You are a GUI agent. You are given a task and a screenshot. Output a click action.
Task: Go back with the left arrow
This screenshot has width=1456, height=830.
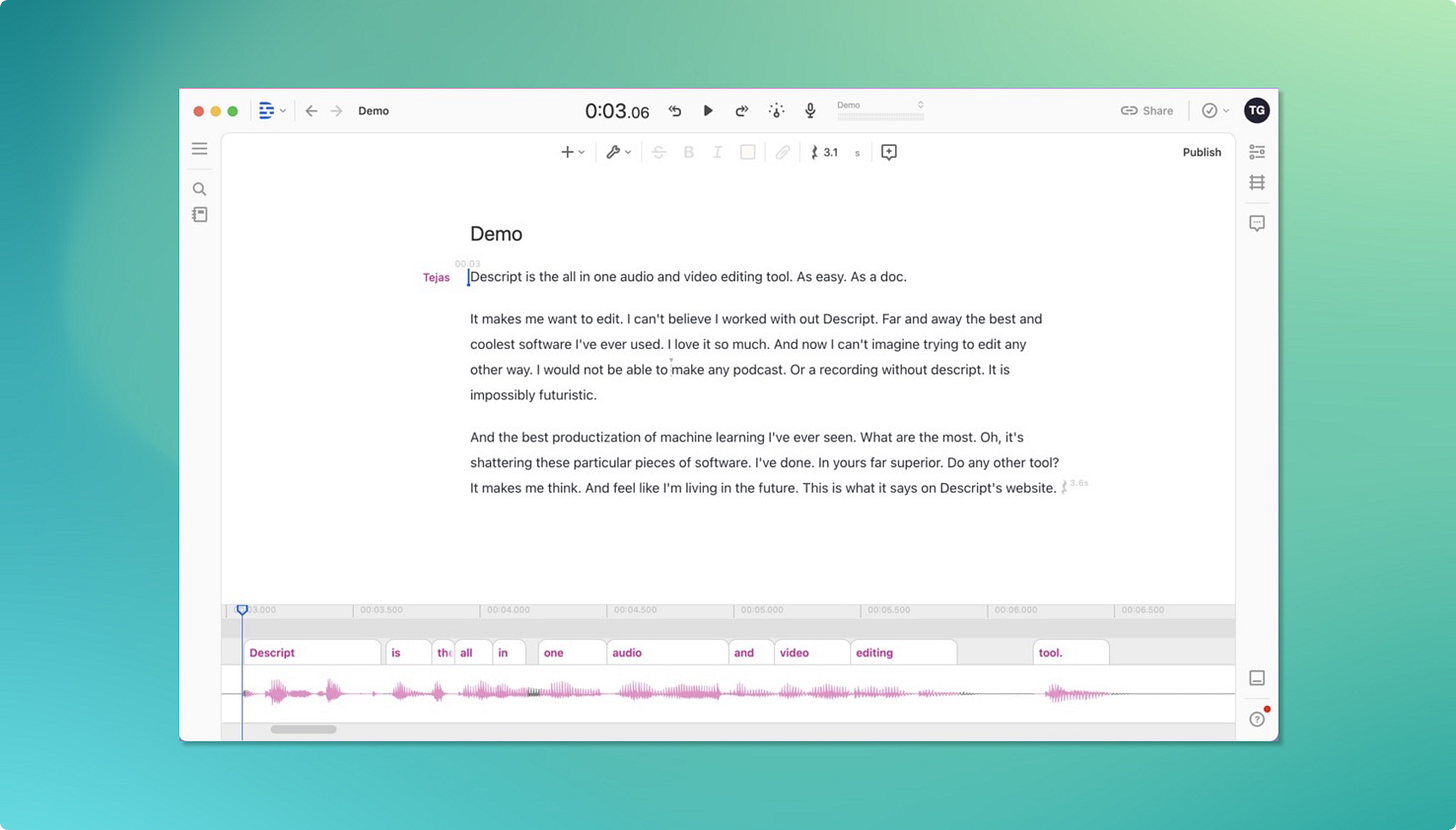click(311, 111)
